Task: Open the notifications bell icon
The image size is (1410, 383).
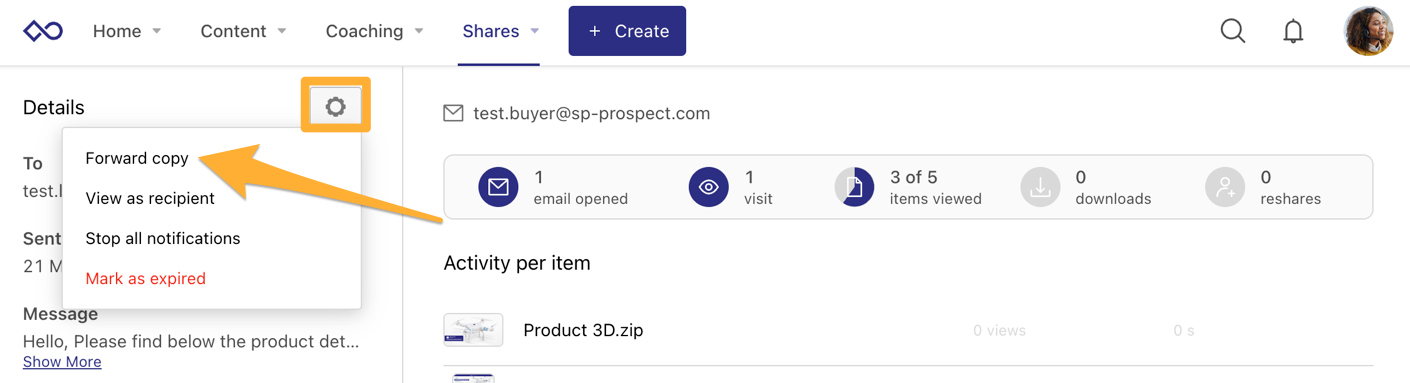Action: tap(1293, 31)
